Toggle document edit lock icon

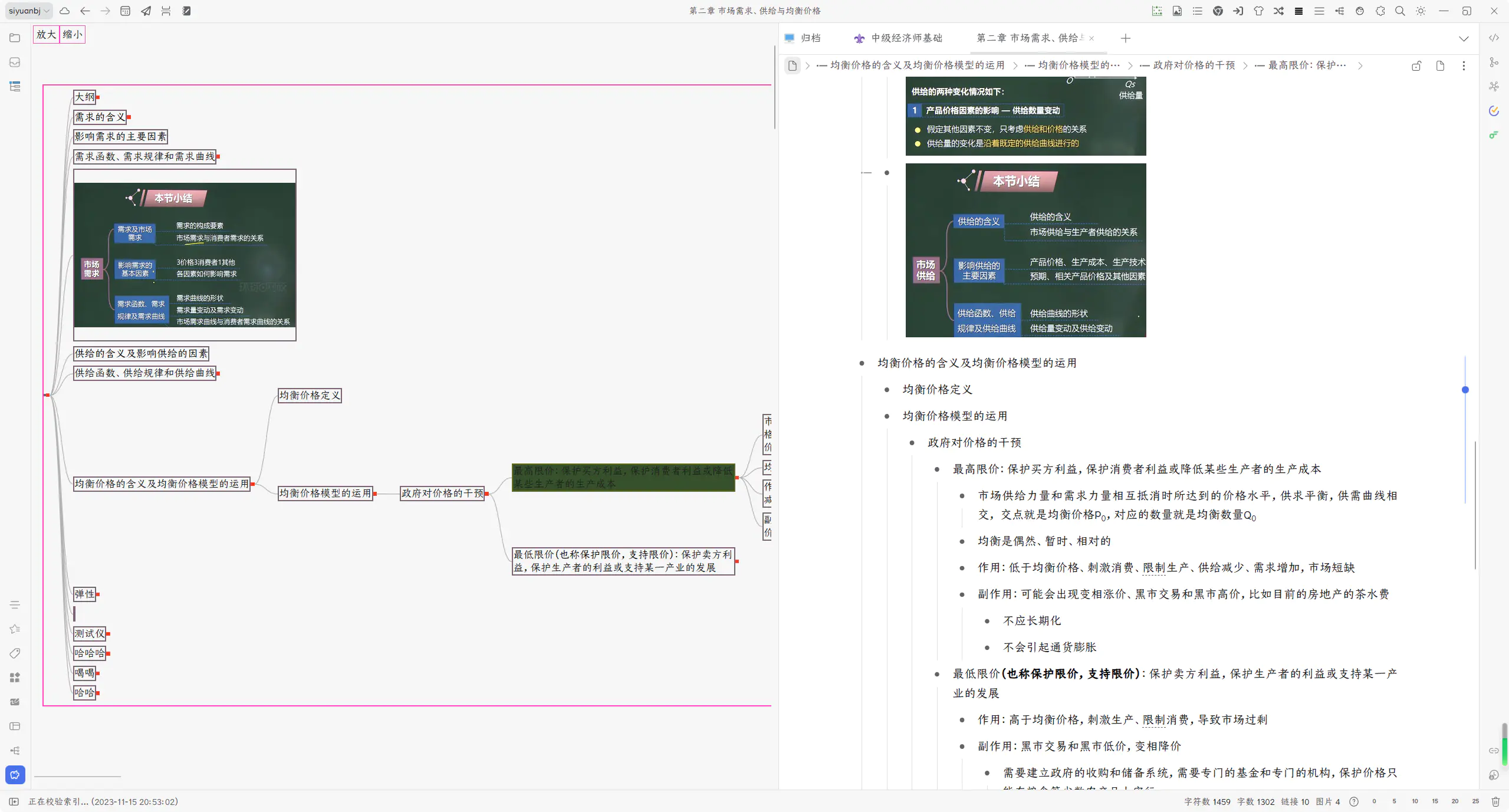1416,65
